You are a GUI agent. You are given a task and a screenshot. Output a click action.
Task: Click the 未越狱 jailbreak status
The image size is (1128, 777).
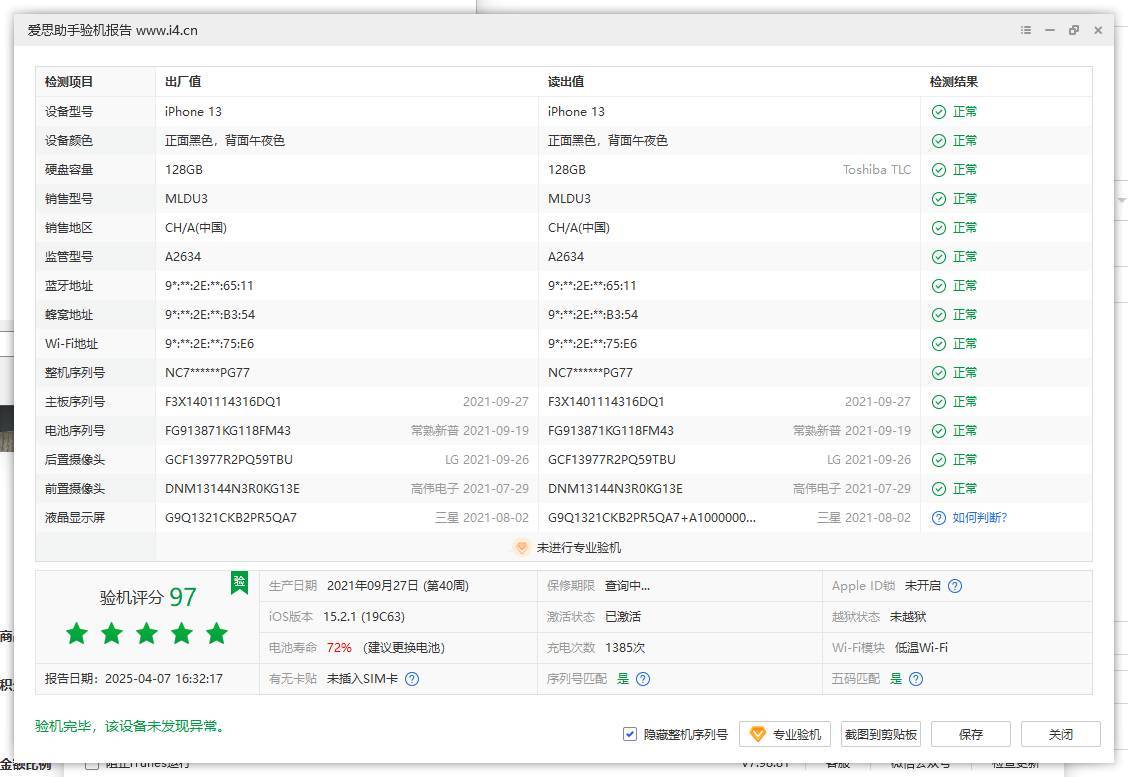(x=908, y=617)
